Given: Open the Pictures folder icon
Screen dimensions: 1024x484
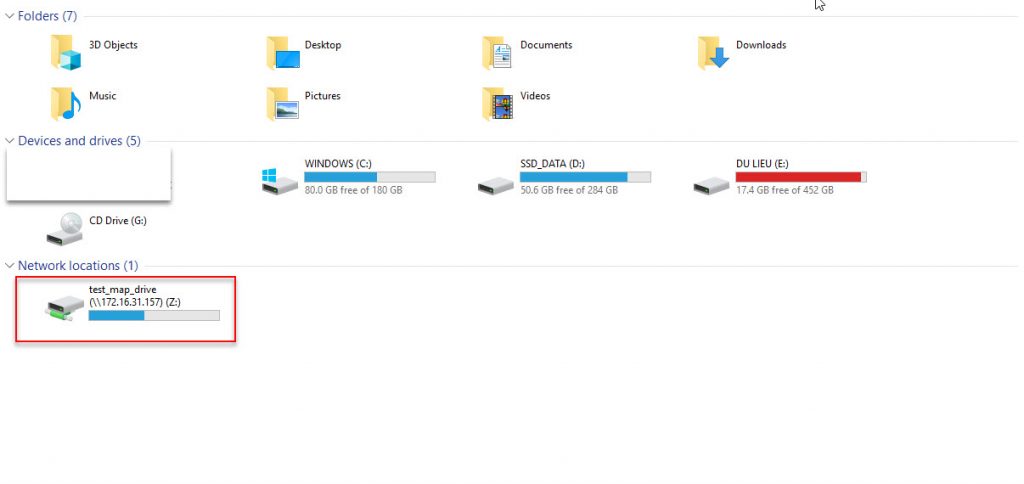Looking at the screenshot, I should click(283, 104).
